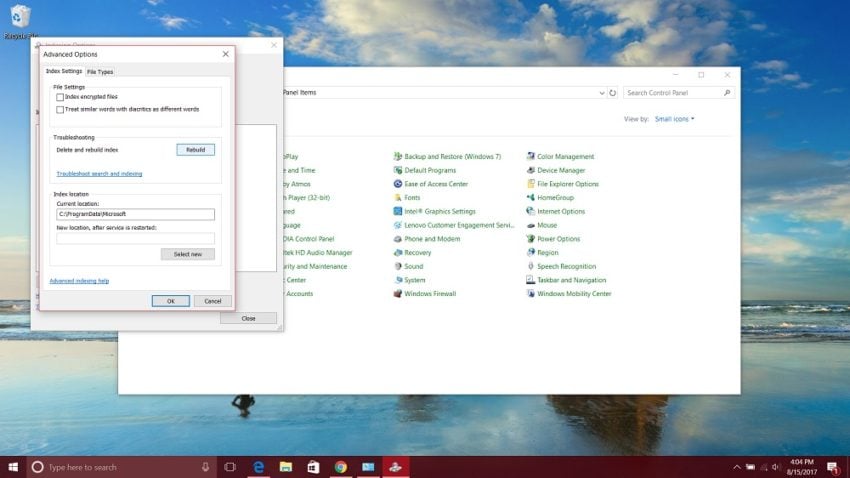Click the Windows Start button
The height and width of the screenshot is (478, 850).
pos(13,467)
